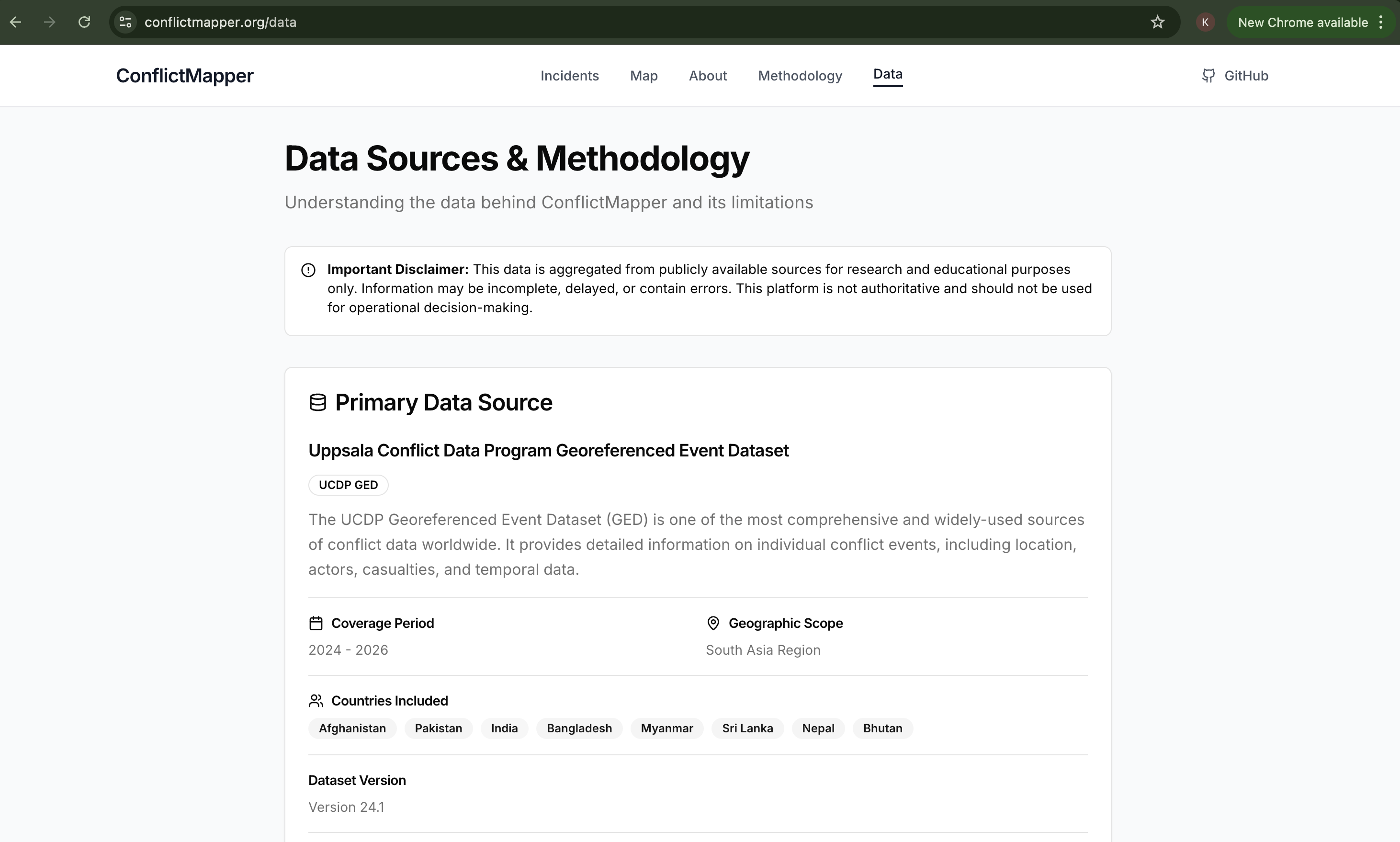Image resolution: width=1400 pixels, height=842 pixels.
Task: Click the South Asia Region text
Action: click(x=763, y=650)
